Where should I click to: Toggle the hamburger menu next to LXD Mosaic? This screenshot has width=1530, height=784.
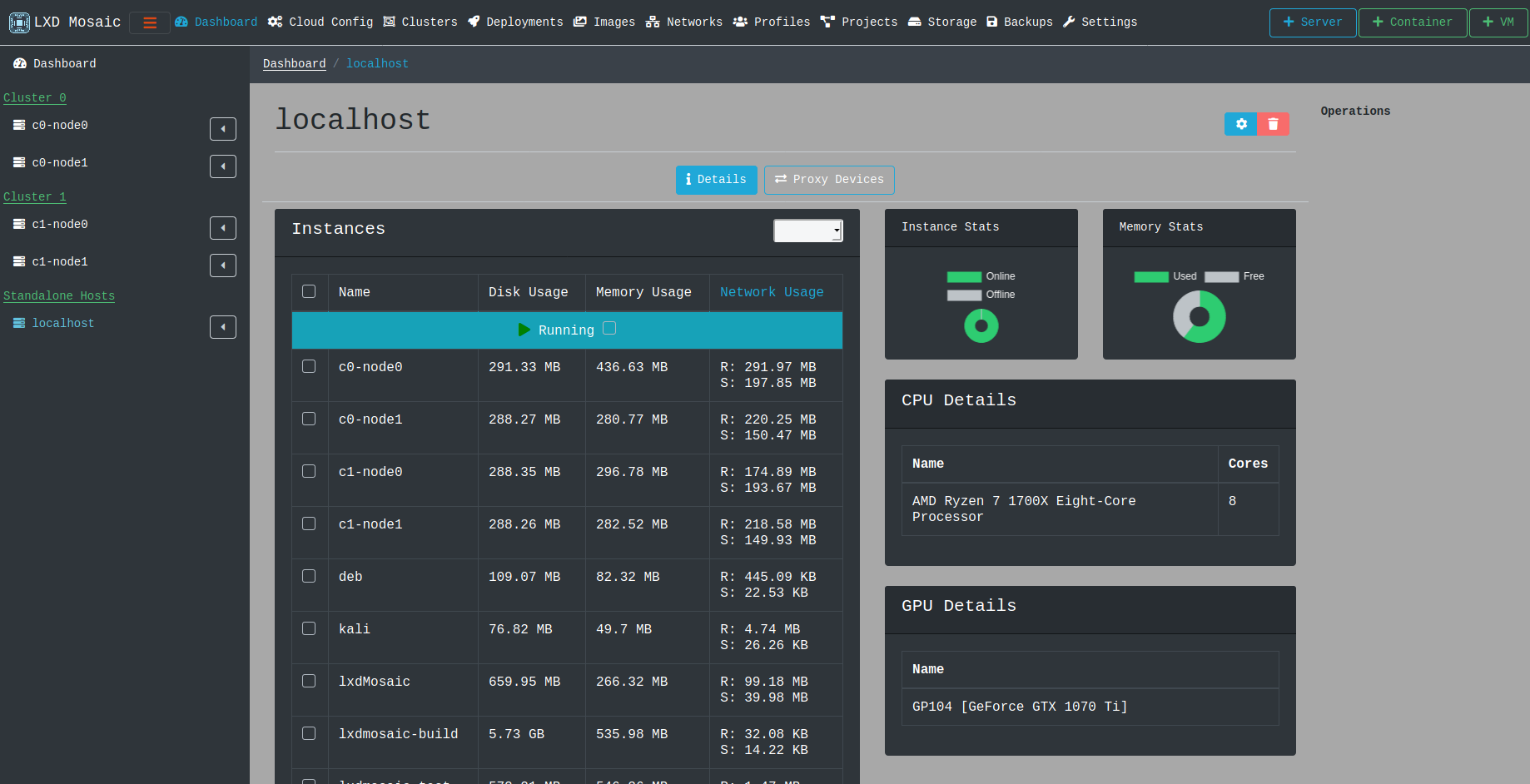pos(150,22)
